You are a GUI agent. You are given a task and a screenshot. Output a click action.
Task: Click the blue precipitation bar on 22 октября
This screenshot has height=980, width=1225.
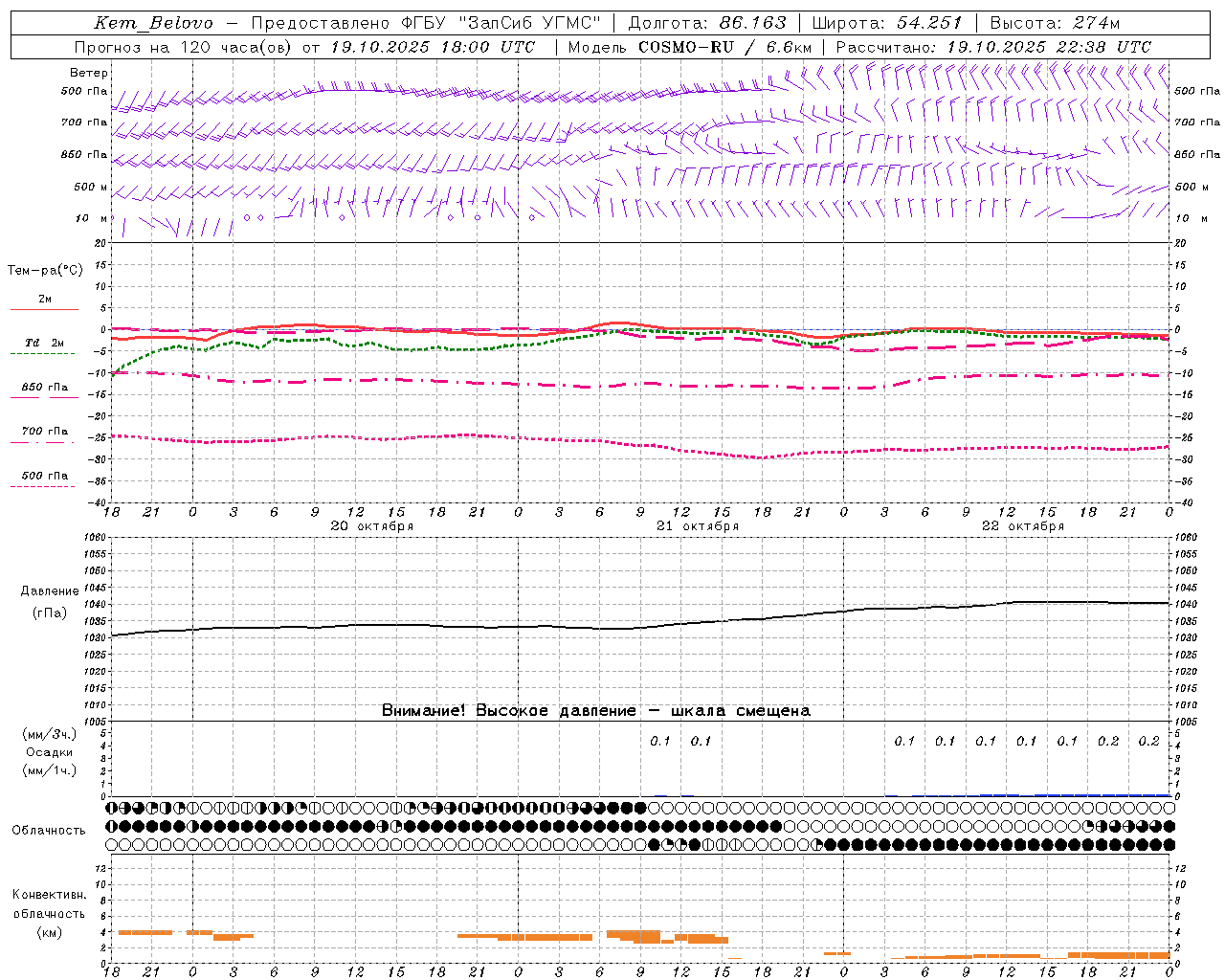pos(1075,794)
